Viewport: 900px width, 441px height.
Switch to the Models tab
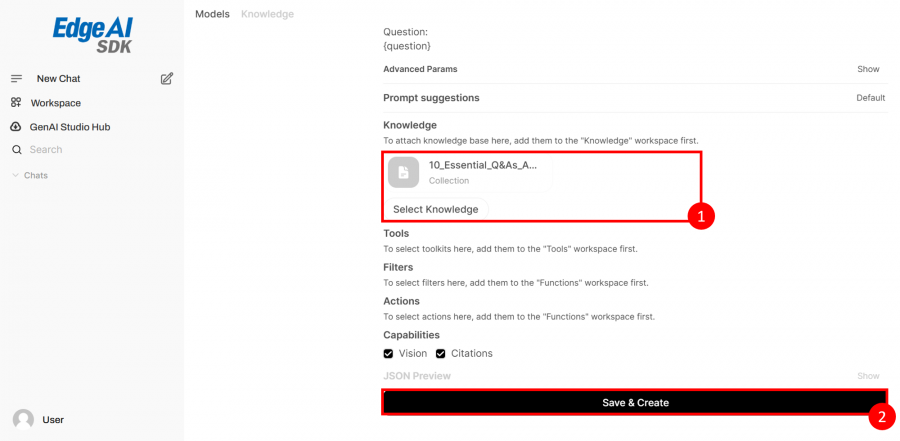coord(212,14)
